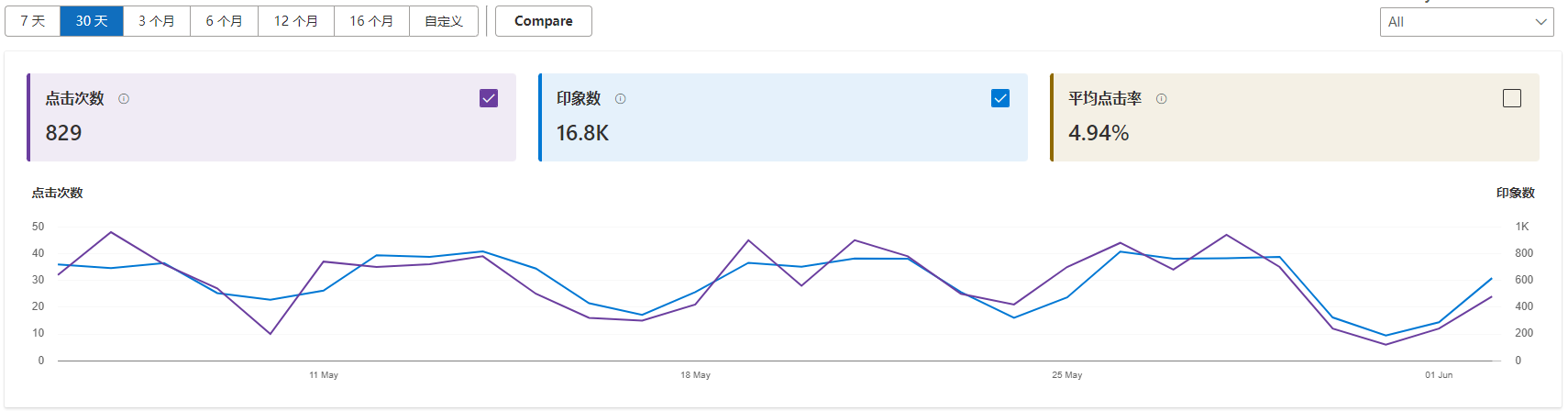The height and width of the screenshot is (411, 1568).
Task: Switch to 3 个月 range
Action: click(157, 21)
